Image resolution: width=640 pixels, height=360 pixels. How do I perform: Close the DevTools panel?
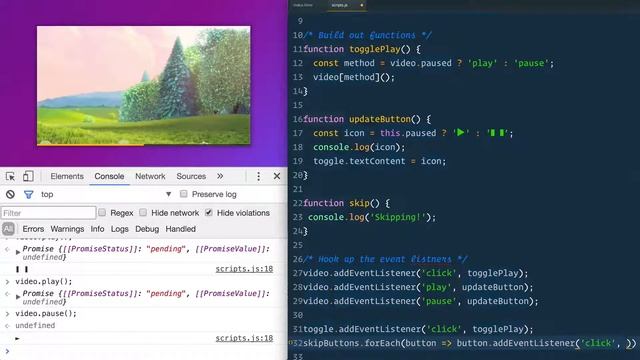coord(277,176)
